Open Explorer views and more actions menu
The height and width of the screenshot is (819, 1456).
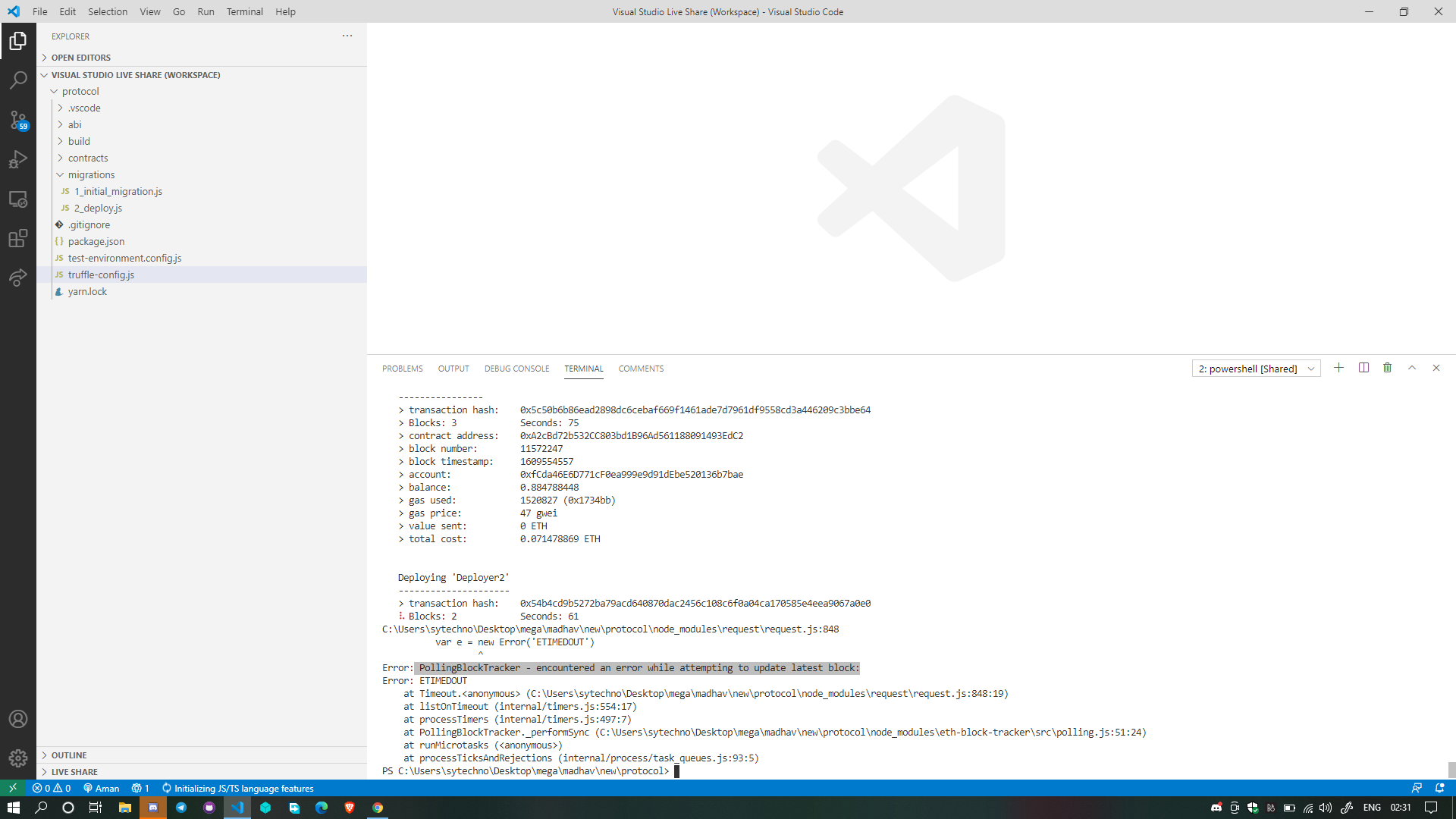click(x=347, y=36)
